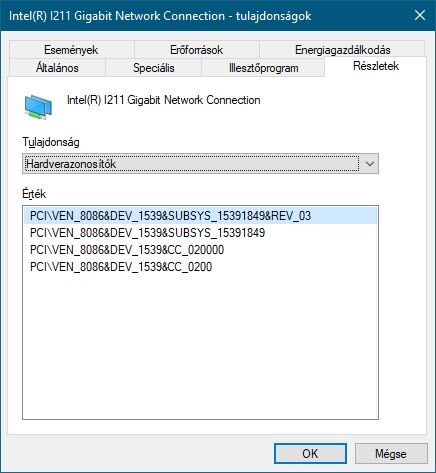Close the tulajdonságok dialog window
Screen dimensions: 436x473
tap(420, 15)
